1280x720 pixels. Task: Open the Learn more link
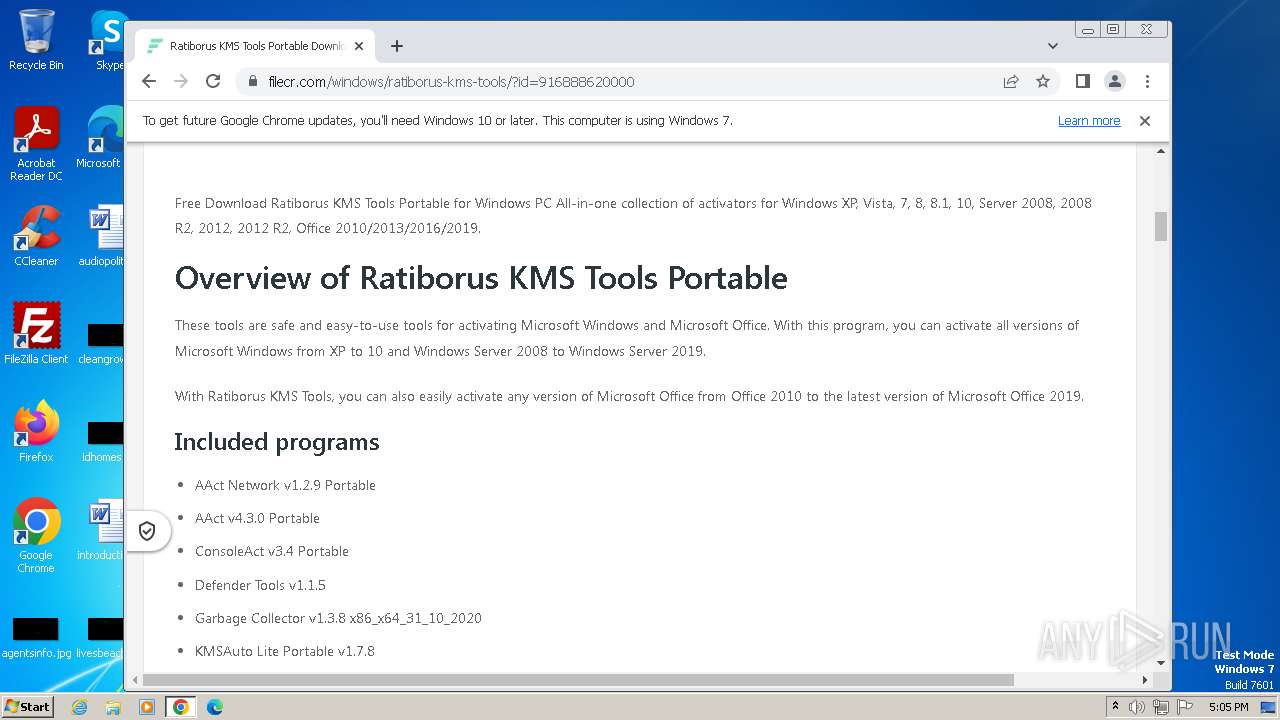point(1089,121)
